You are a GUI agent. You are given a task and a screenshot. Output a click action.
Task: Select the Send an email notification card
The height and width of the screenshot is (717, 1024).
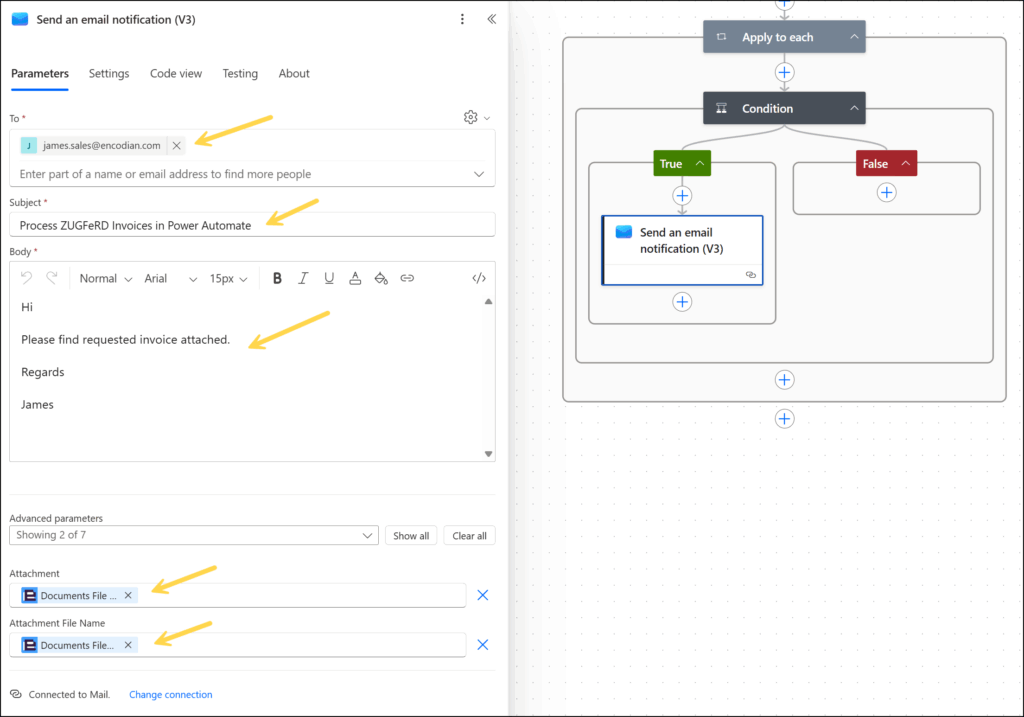(x=682, y=250)
